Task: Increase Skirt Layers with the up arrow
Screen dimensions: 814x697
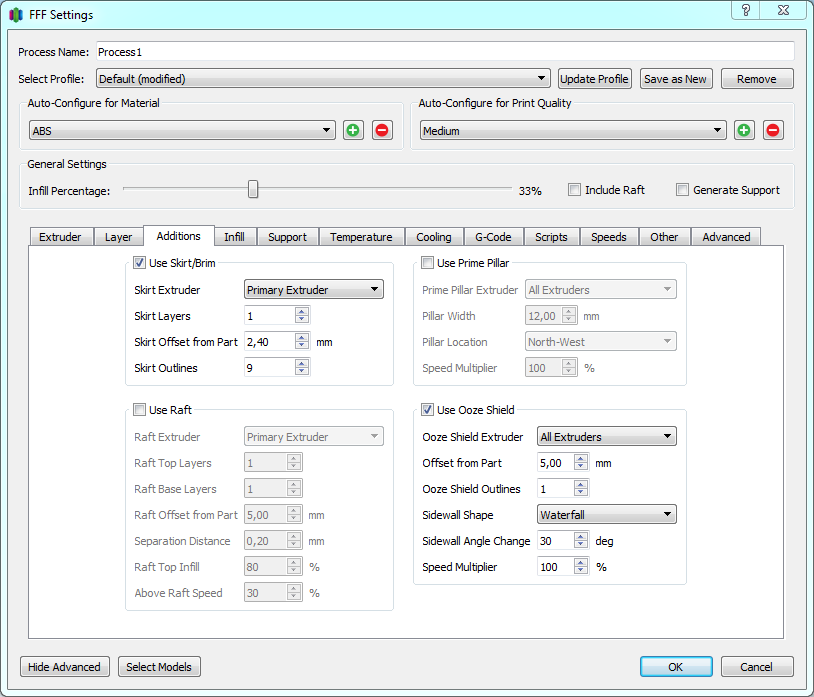Action: click(x=302, y=311)
